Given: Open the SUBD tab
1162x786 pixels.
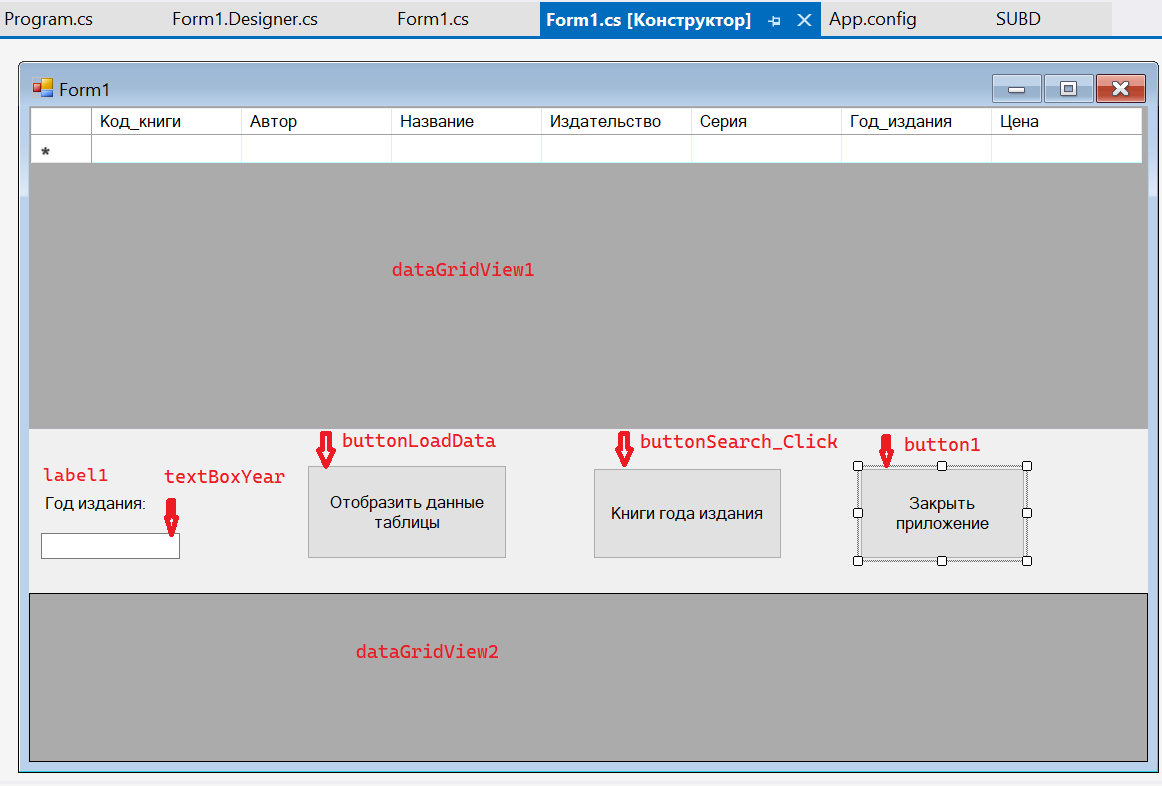Looking at the screenshot, I should coord(1018,19).
